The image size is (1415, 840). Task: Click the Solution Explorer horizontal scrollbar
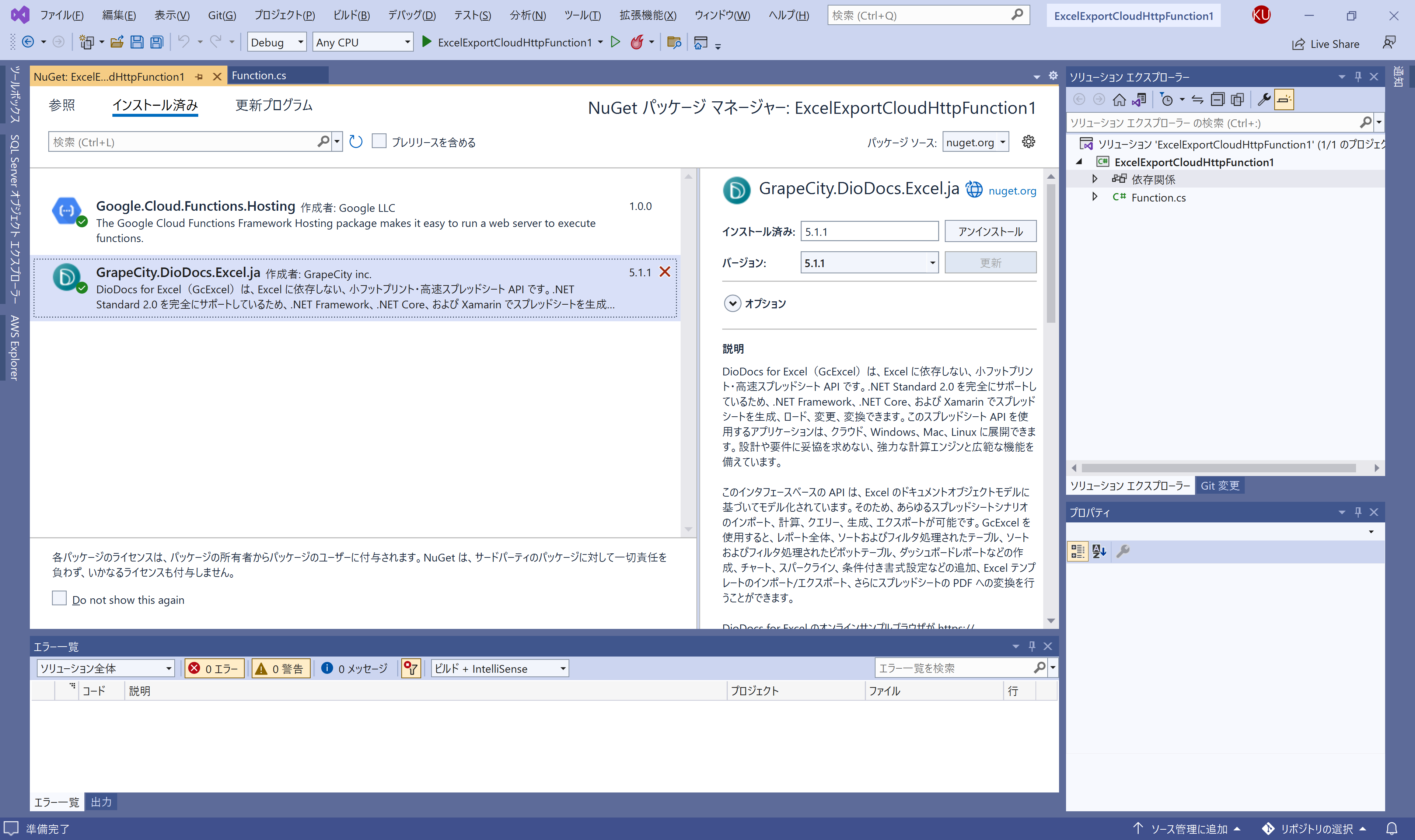pyautogui.click(x=1218, y=468)
